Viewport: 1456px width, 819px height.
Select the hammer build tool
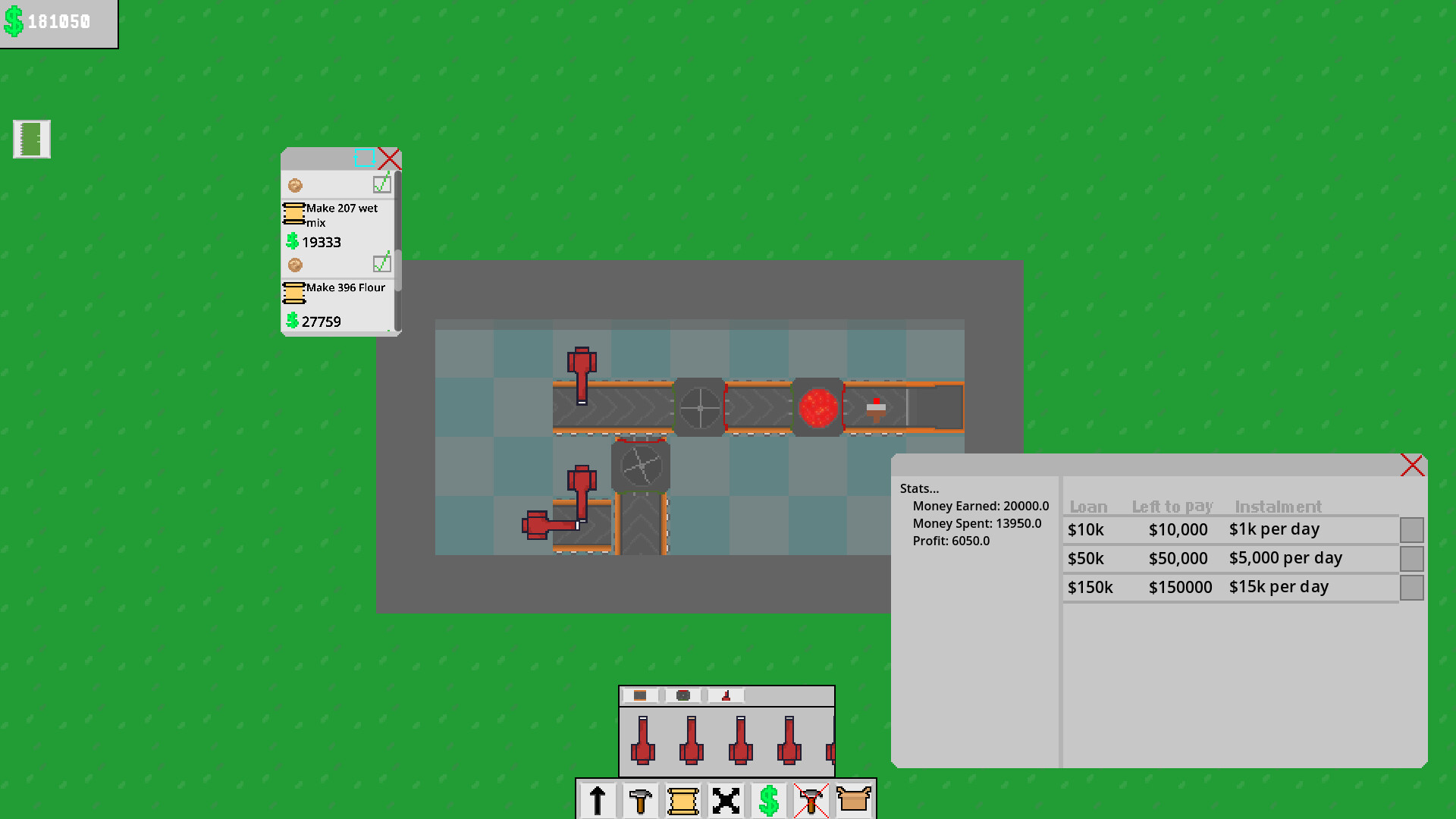[x=641, y=799]
